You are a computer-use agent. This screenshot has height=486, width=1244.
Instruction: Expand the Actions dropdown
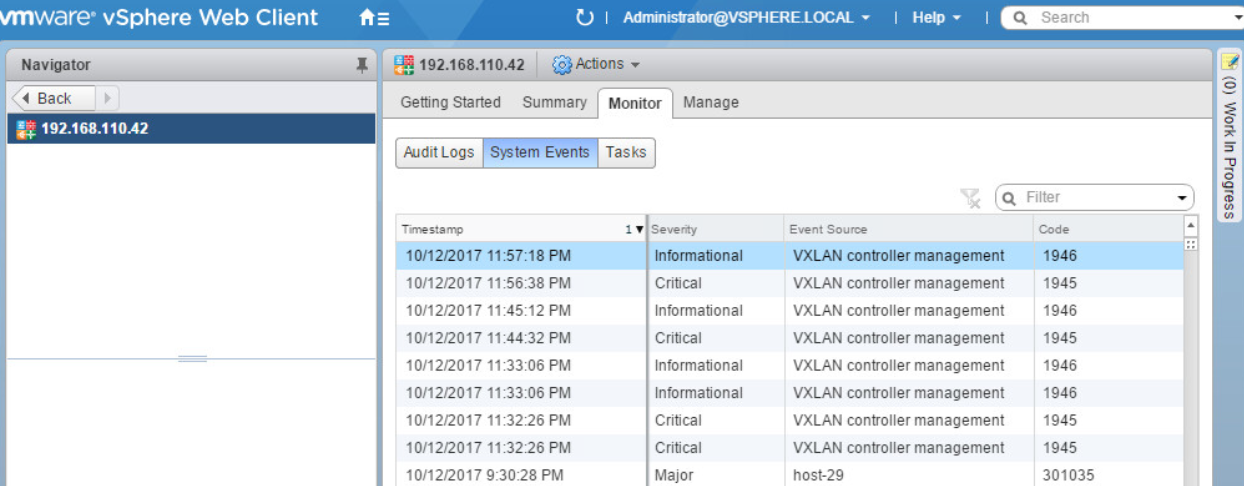608,64
